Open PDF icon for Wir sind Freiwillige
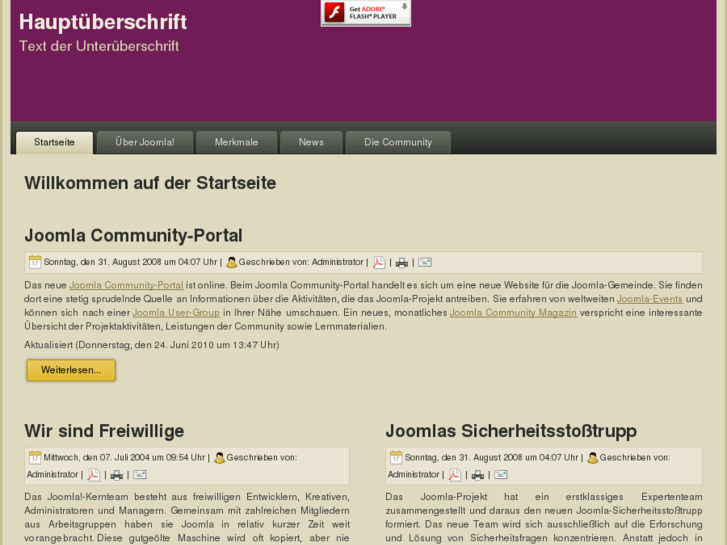Viewport: 727px width, 545px height. [x=94, y=475]
